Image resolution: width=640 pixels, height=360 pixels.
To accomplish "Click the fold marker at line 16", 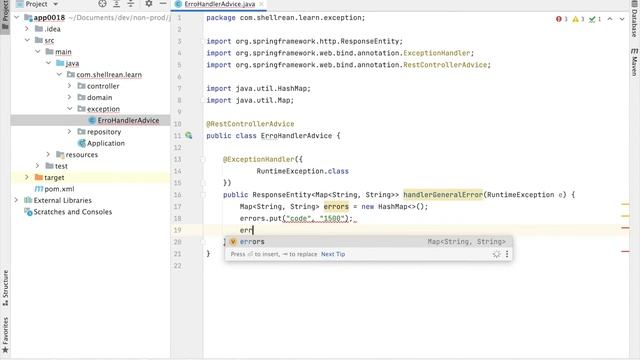I will 203,195.
